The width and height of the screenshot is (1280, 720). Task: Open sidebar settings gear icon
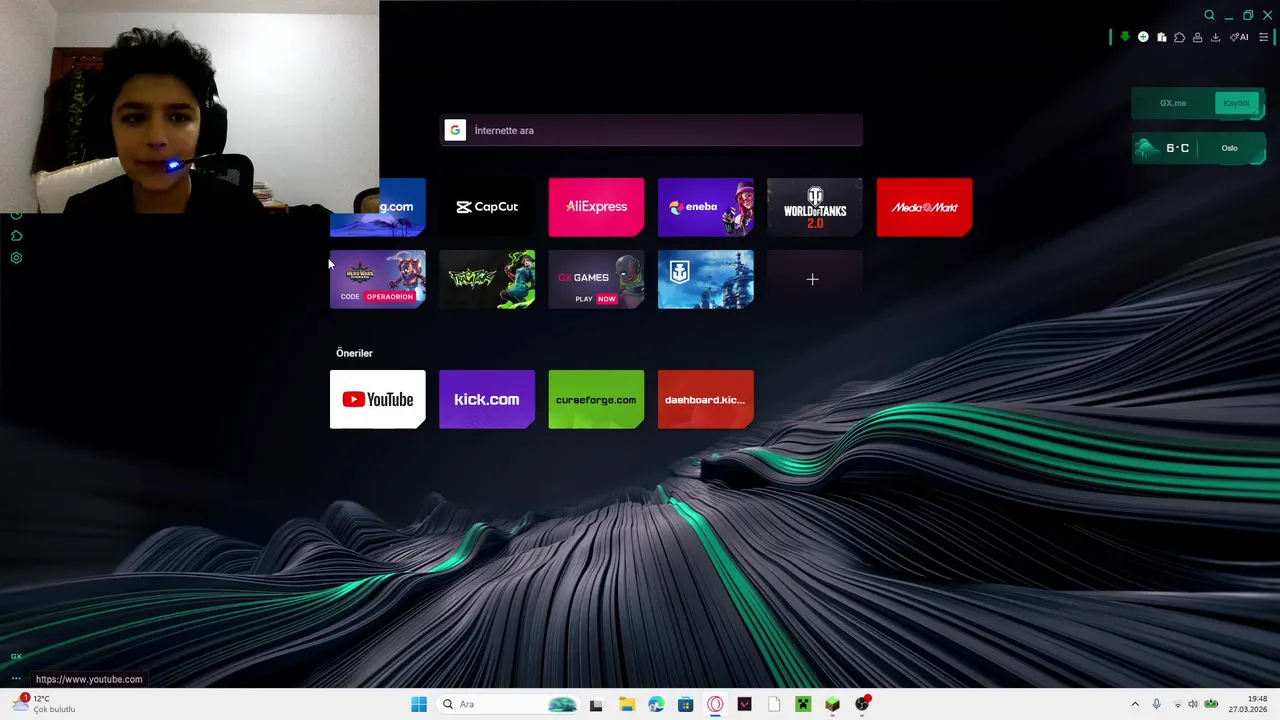[16, 258]
